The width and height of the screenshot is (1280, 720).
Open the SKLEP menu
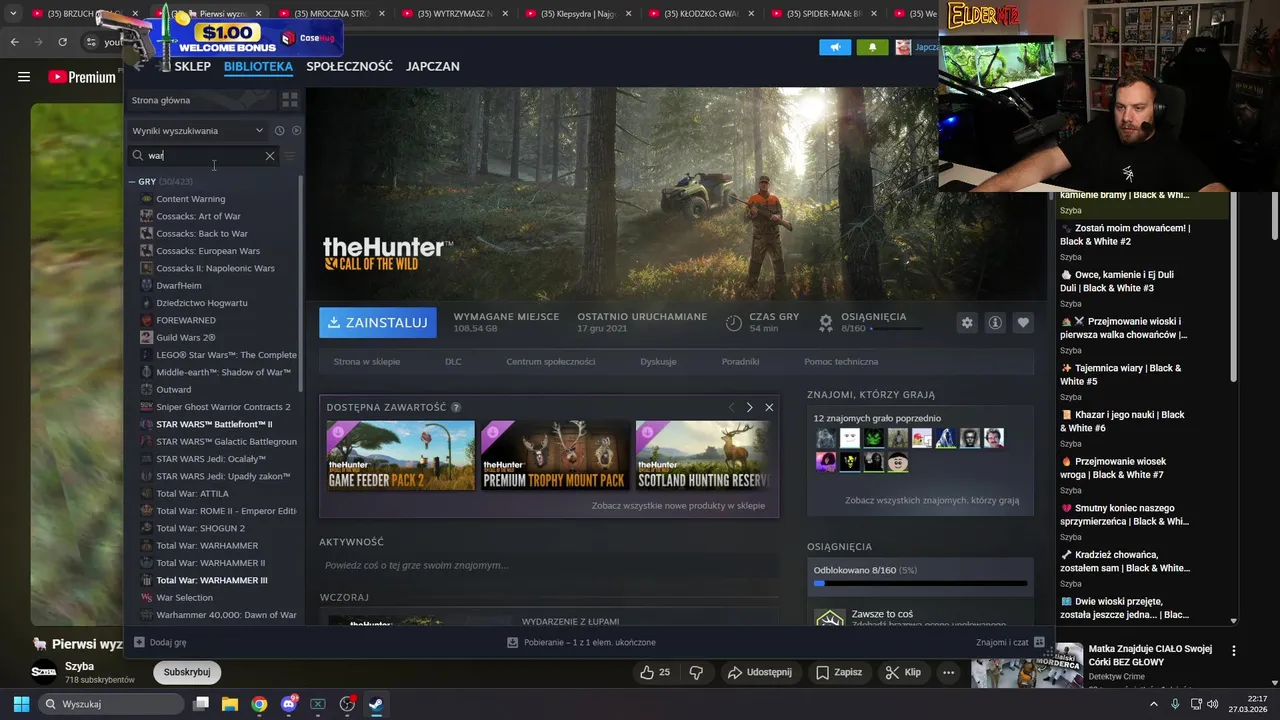pyautogui.click(x=192, y=66)
